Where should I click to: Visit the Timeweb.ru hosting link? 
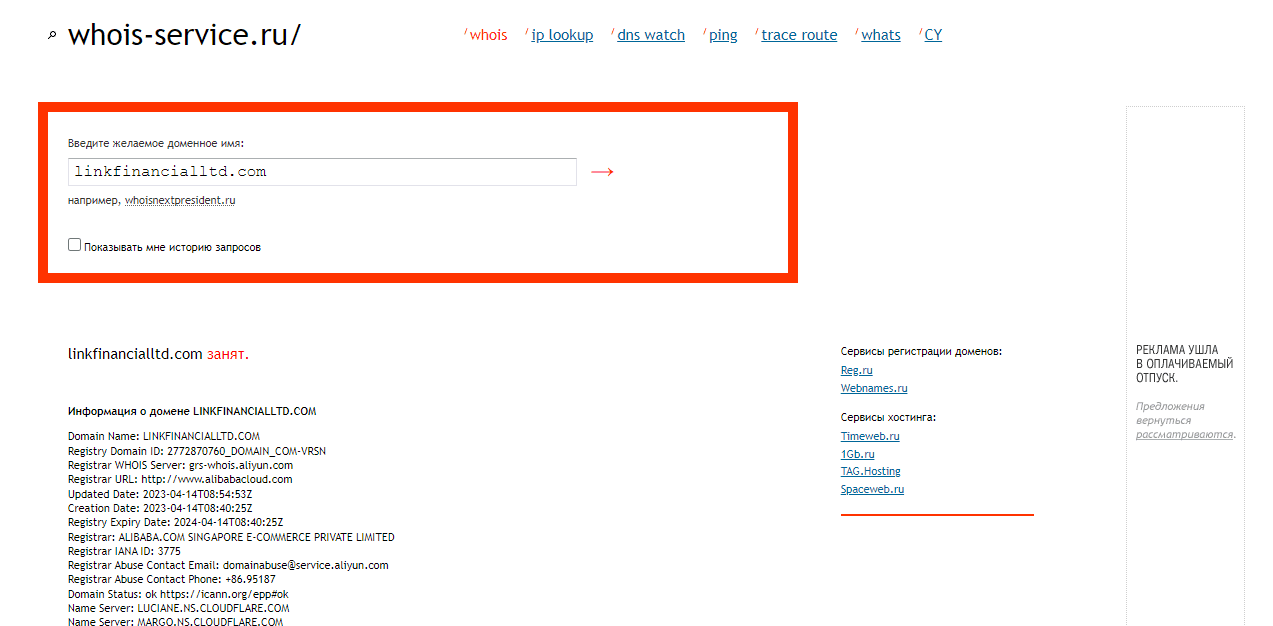point(870,436)
